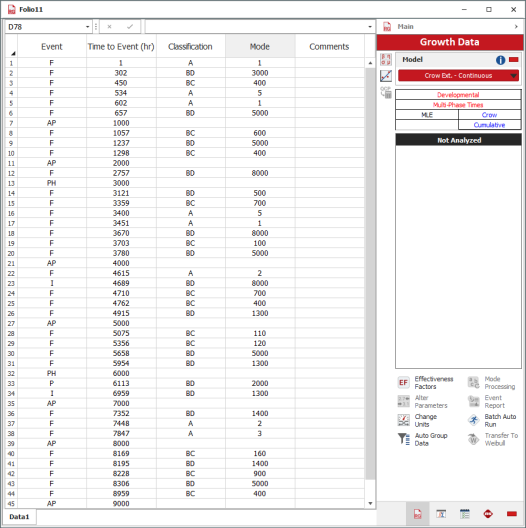Click time cell 7847 in row 38
Image resolution: width=526 pixels, height=528 pixels.
(121, 434)
